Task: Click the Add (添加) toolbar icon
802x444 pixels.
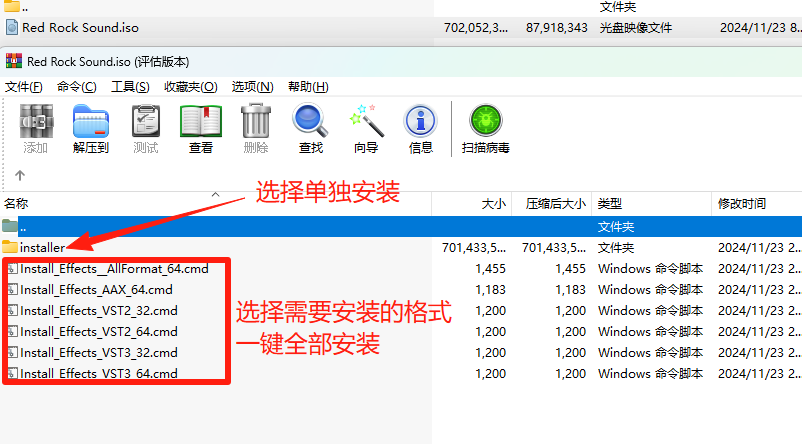Action: coord(36,121)
